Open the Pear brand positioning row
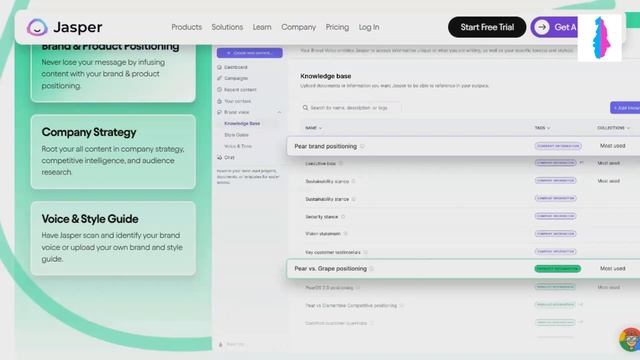The height and width of the screenshot is (360, 640). tap(463, 146)
